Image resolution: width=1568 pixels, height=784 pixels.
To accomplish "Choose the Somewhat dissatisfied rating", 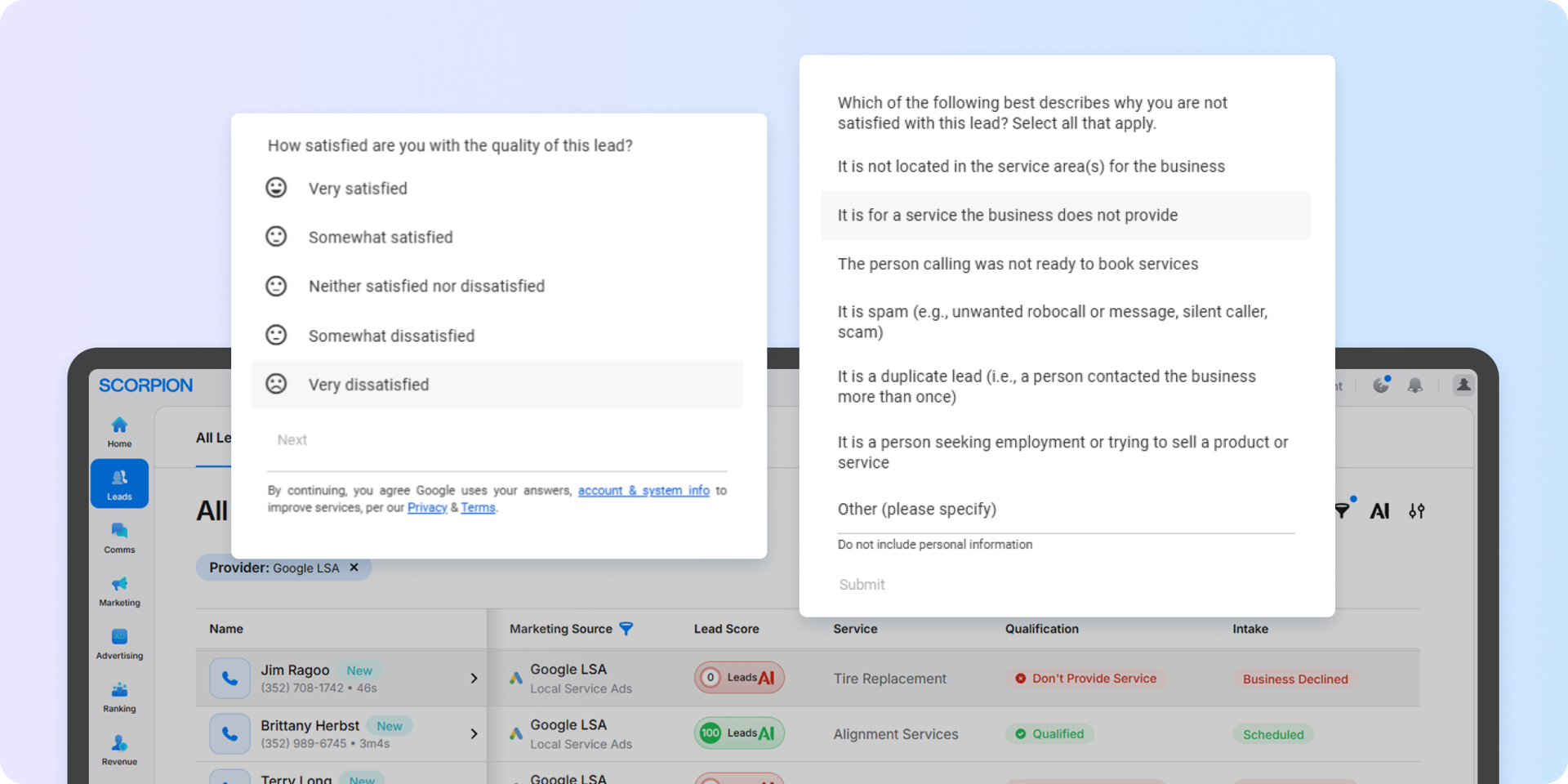I will 391,335.
